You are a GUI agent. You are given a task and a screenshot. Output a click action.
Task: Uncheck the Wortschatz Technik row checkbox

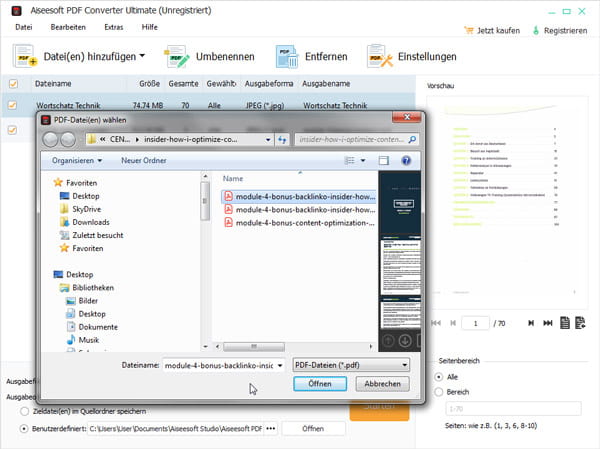pos(12,105)
